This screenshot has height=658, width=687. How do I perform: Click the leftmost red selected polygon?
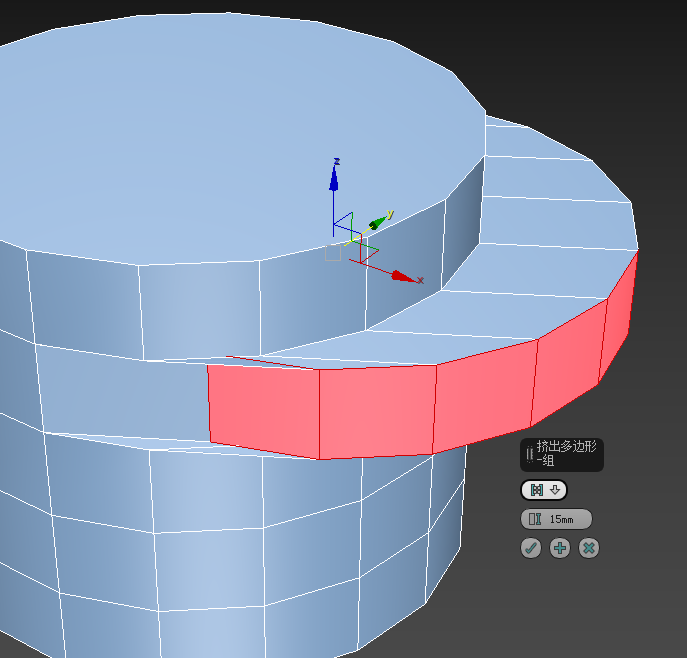[x=263, y=407]
